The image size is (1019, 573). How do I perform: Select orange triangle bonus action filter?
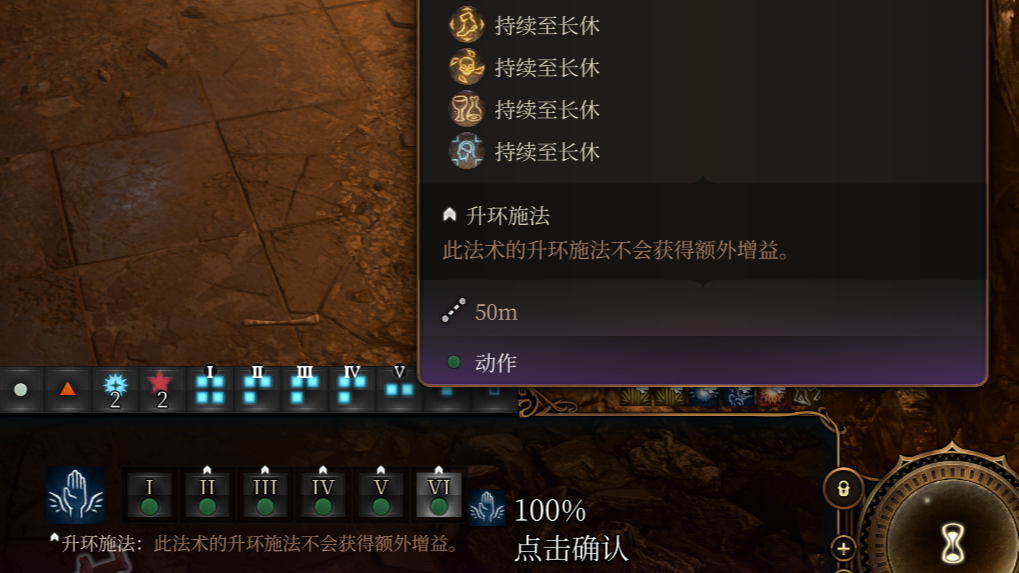tap(68, 389)
